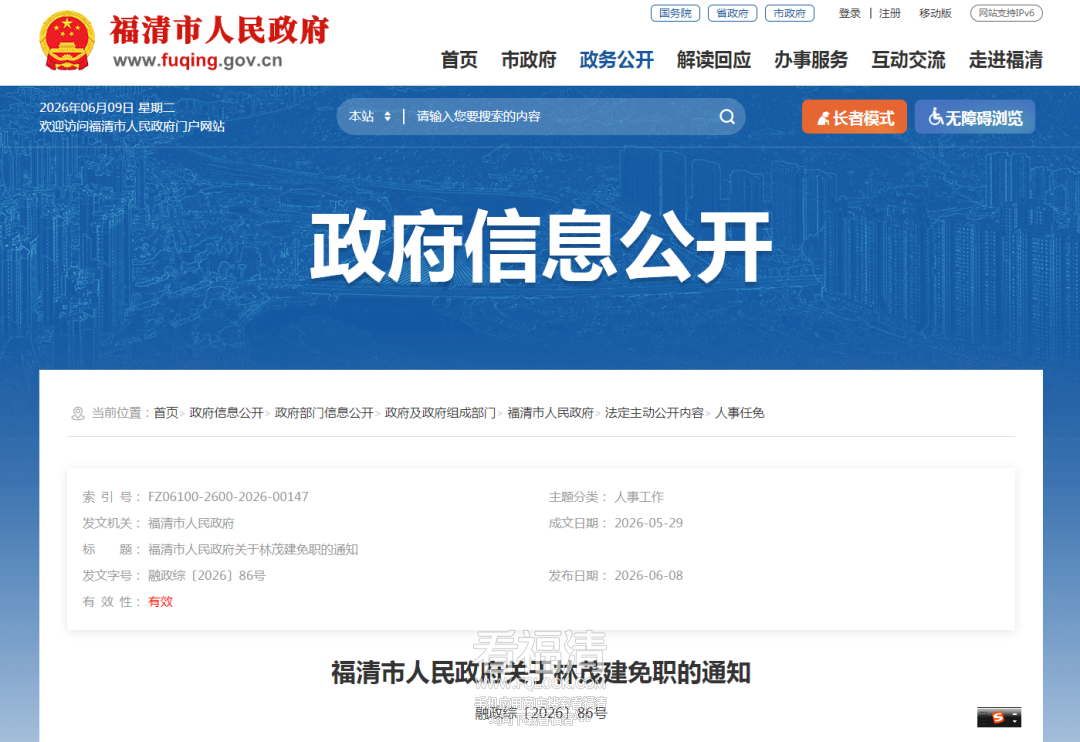Click the location pin breadcrumb icon
The width and height of the screenshot is (1080, 742).
pyautogui.click(x=78, y=413)
